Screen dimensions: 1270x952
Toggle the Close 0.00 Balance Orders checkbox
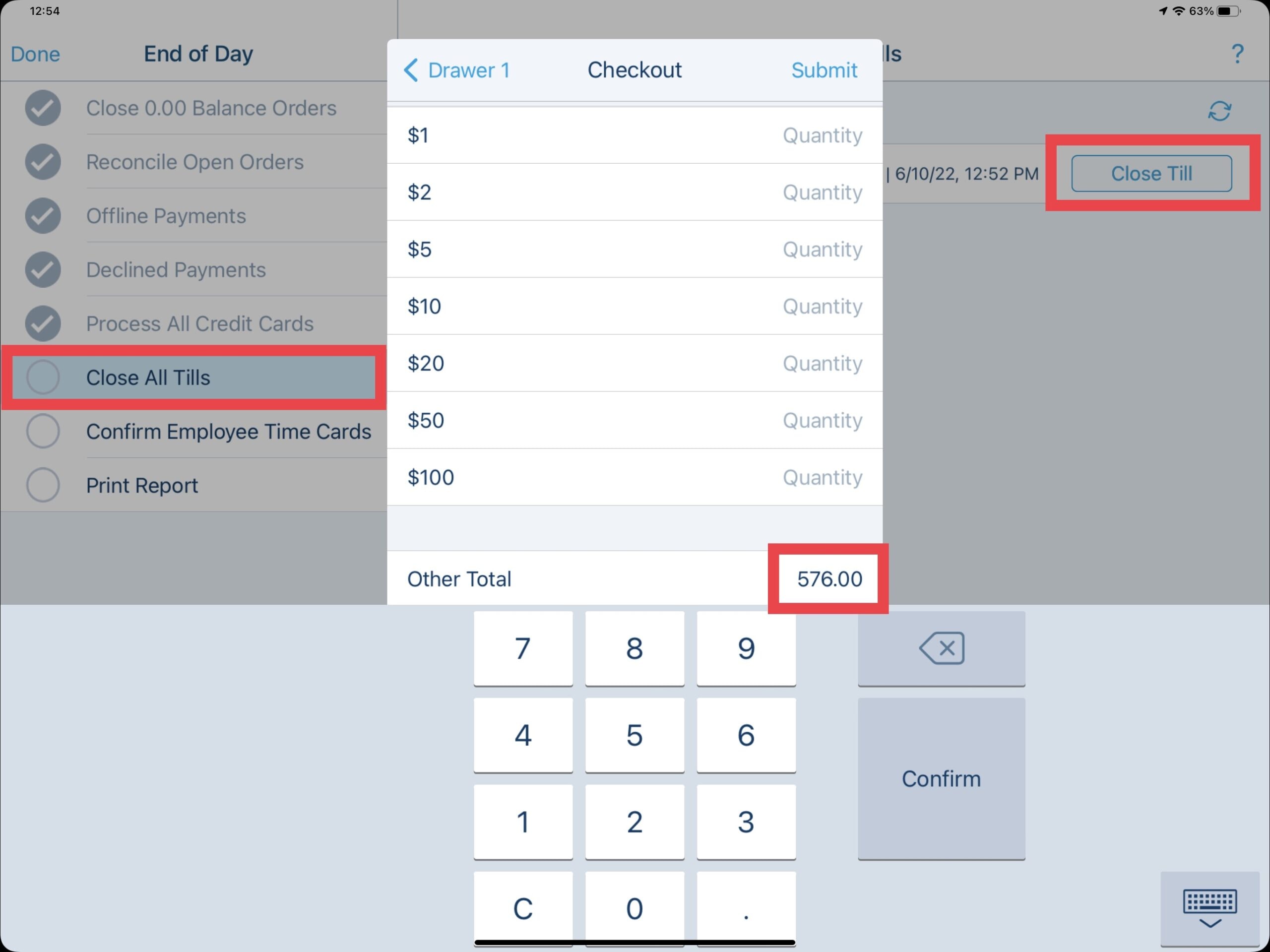43,107
